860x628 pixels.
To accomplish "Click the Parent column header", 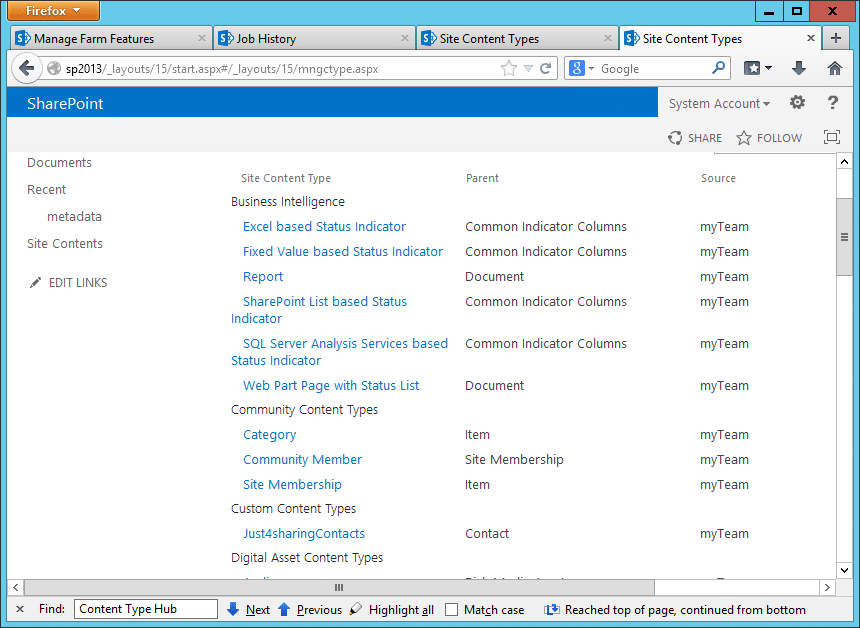I will (x=482, y=178).
